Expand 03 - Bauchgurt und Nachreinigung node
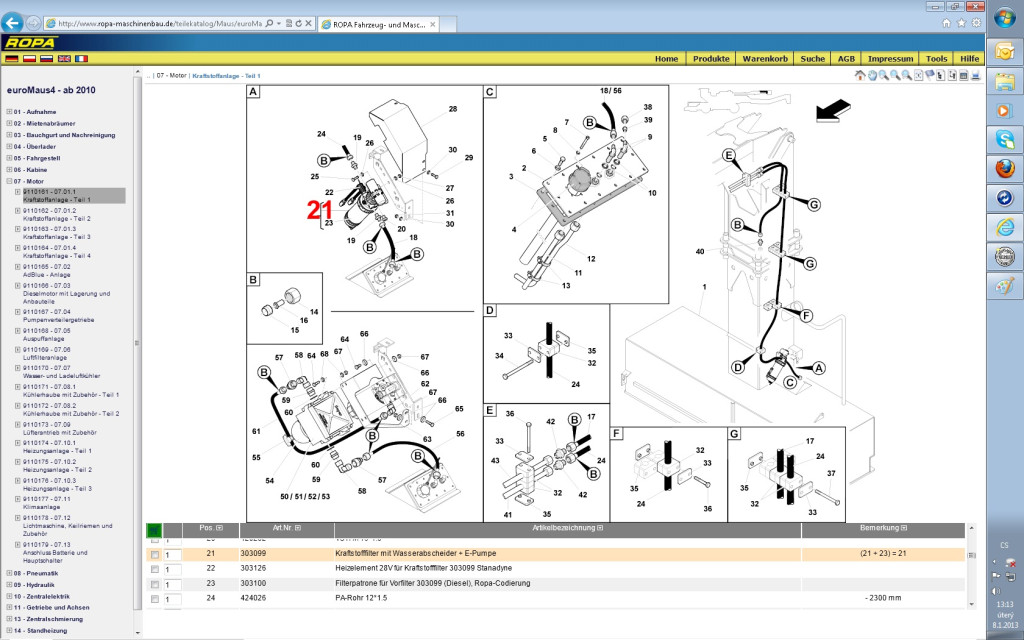 9,135
